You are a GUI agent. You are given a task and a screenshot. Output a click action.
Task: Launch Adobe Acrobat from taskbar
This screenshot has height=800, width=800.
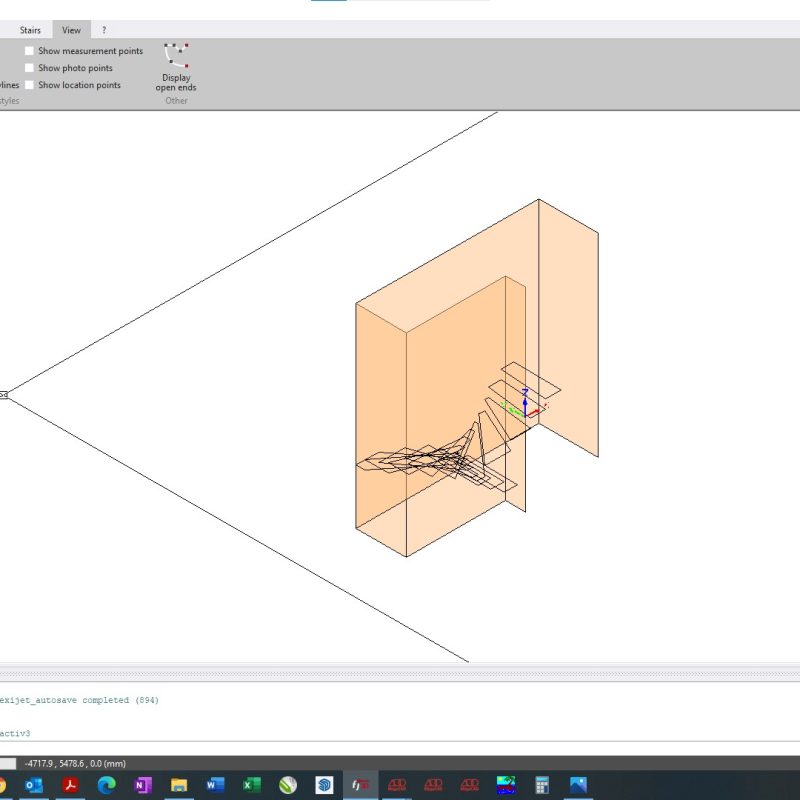(x=71, y=785)
